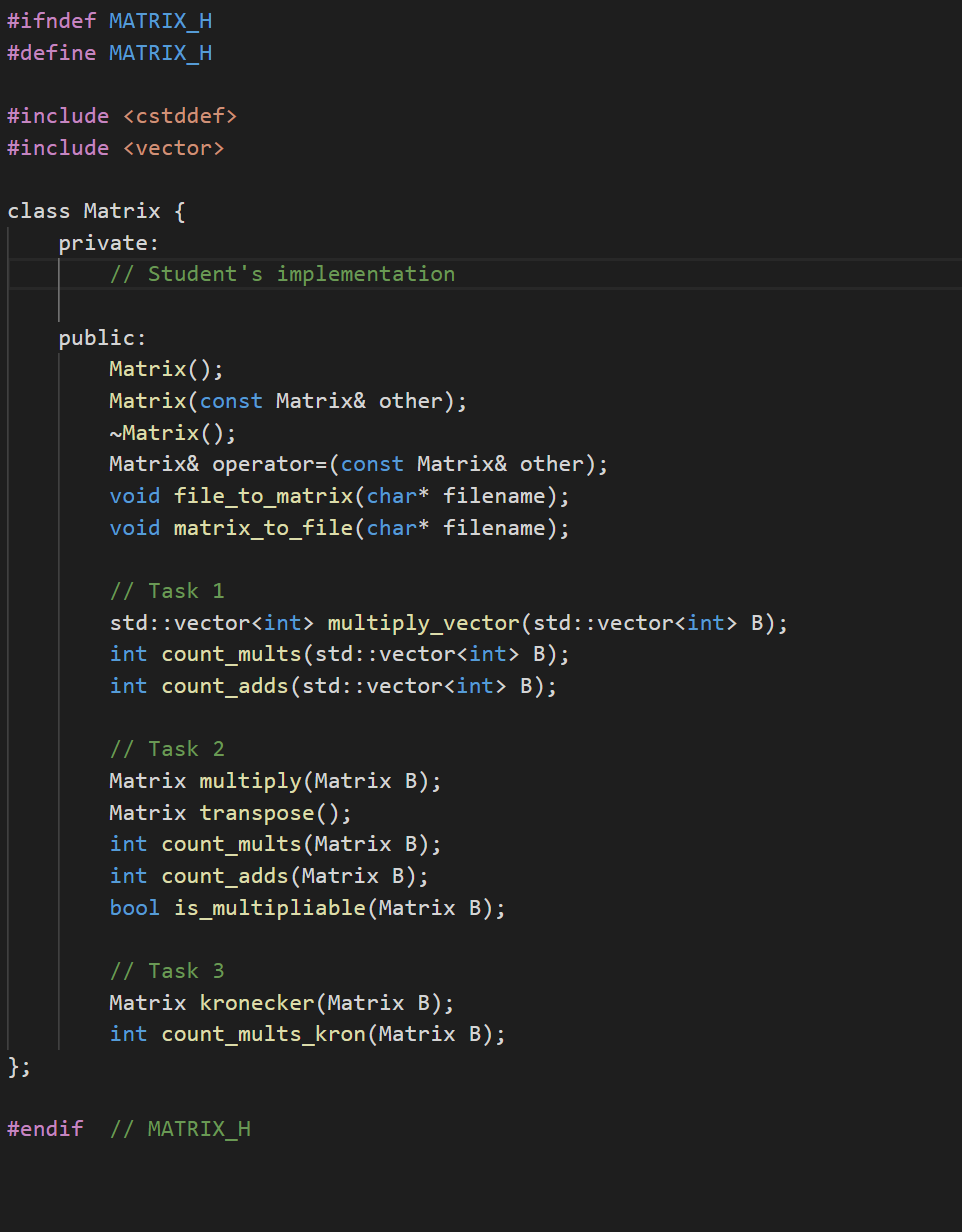Click the 'count_adds(Matrix B)' declaration
The image size is (962, 1232).
click(x=270, y=876)
